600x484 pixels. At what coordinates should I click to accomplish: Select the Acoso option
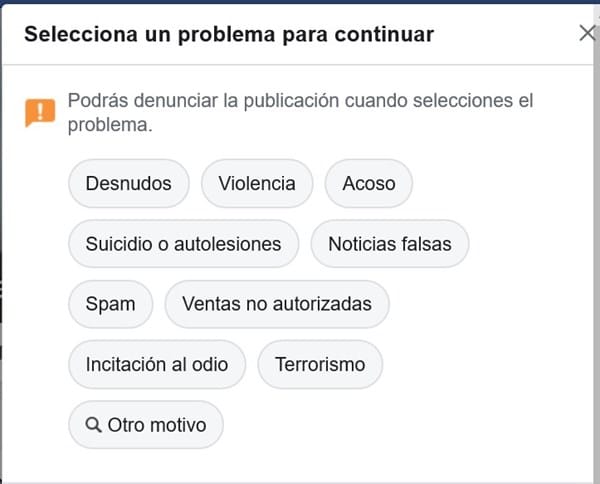(368, 184)
